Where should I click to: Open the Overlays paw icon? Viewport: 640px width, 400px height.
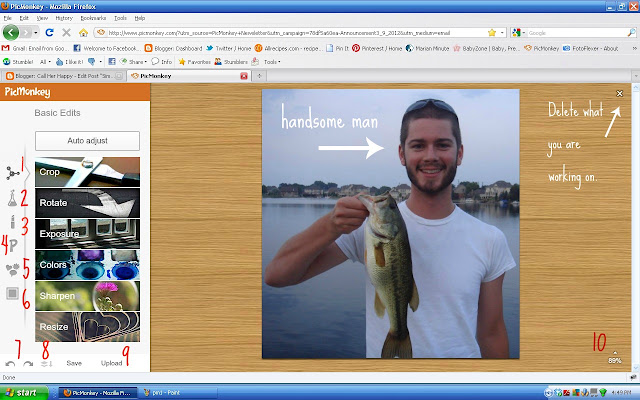tap(13, 269)
